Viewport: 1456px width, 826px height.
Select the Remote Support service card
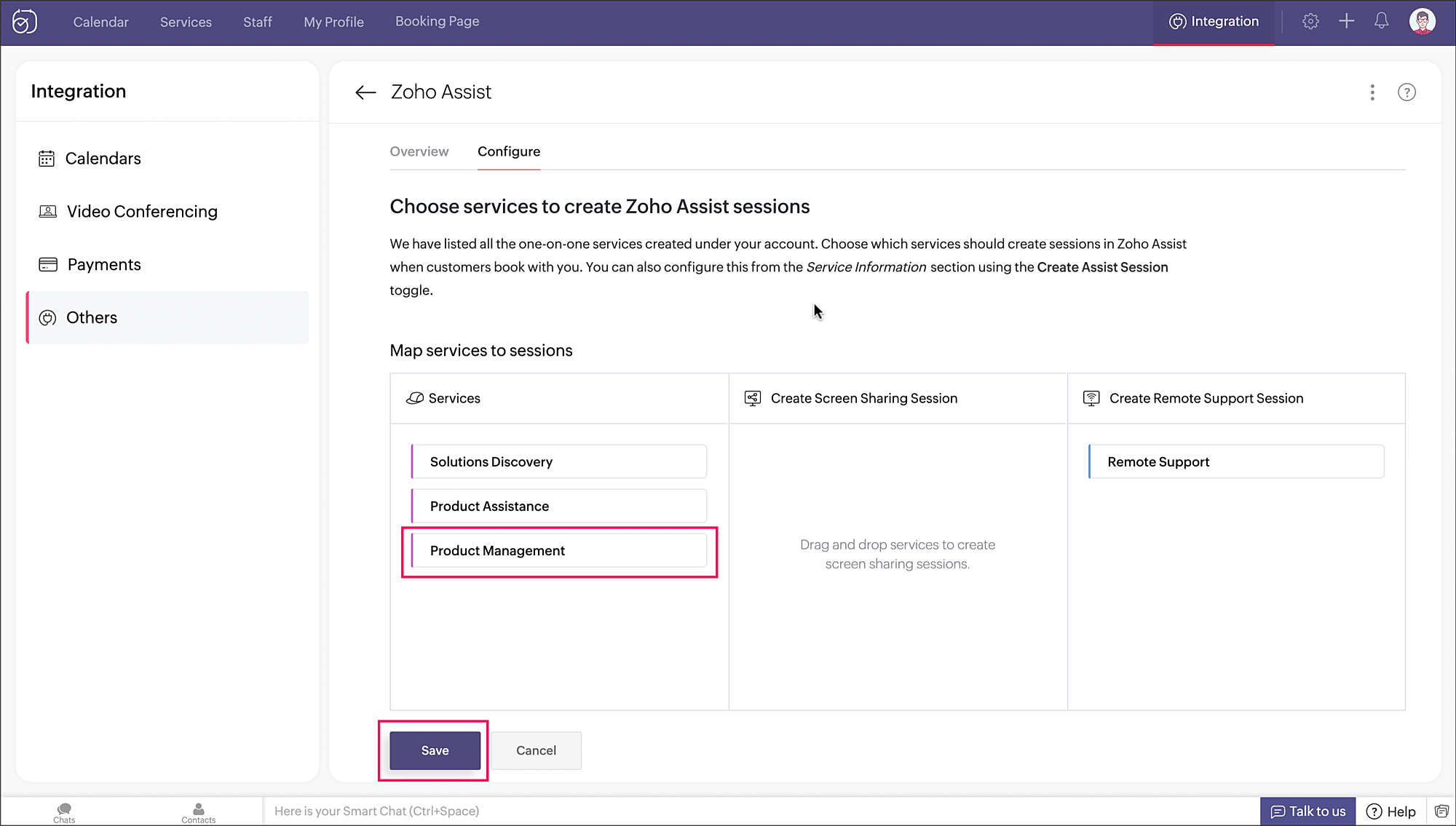1236,461
